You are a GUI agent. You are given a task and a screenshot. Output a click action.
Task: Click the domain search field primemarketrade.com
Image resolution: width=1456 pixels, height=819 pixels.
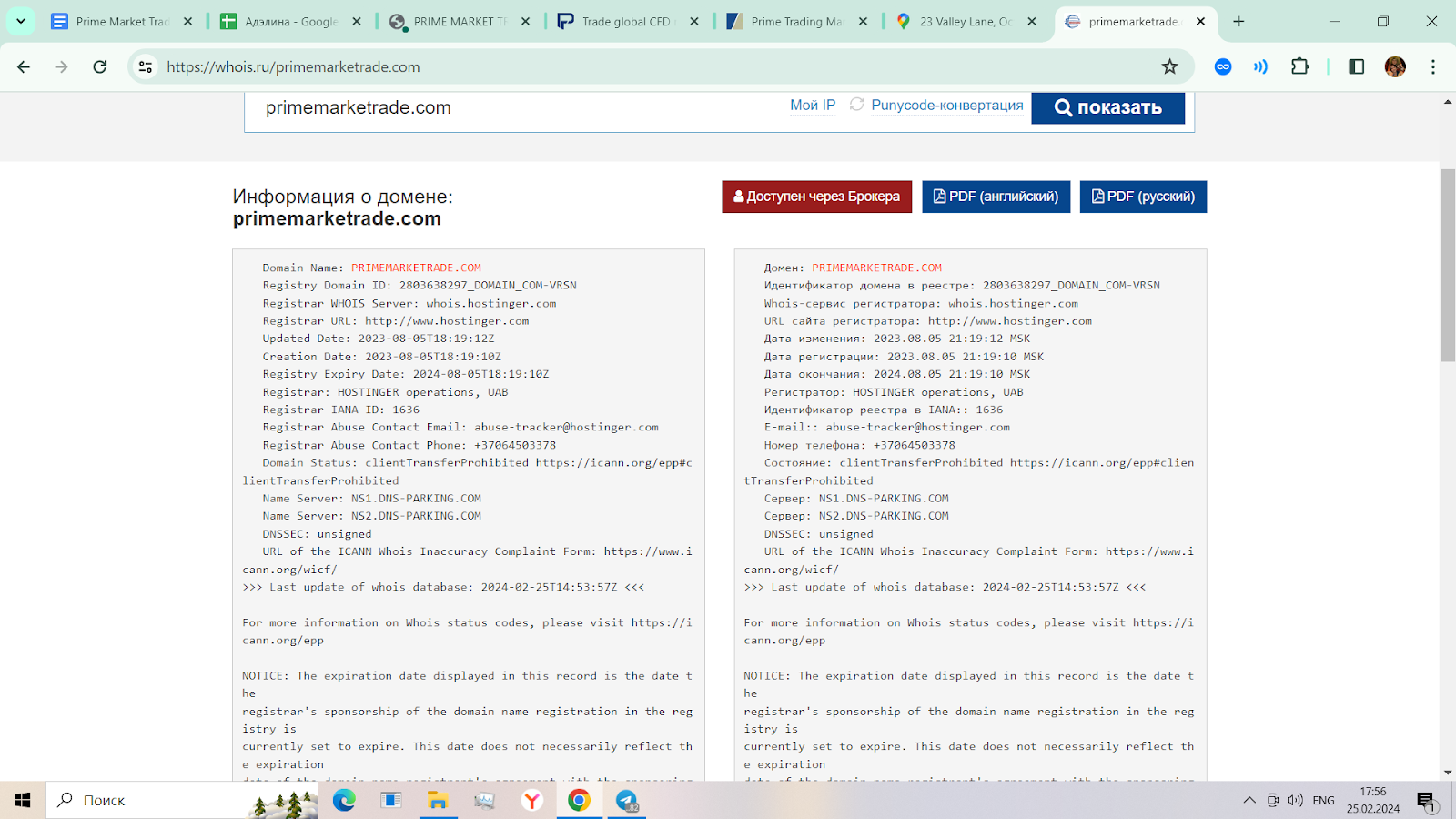519,108
